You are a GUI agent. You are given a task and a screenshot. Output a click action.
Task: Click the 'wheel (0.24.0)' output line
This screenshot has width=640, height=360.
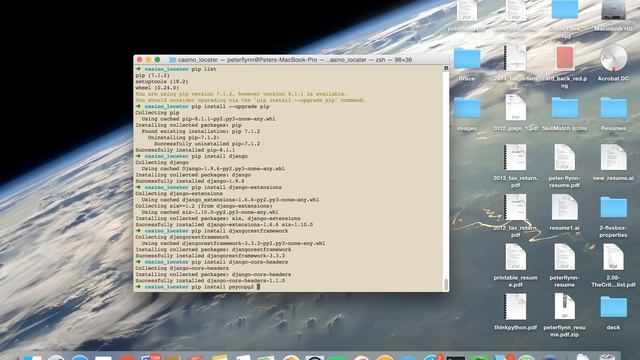click(157, 88)
